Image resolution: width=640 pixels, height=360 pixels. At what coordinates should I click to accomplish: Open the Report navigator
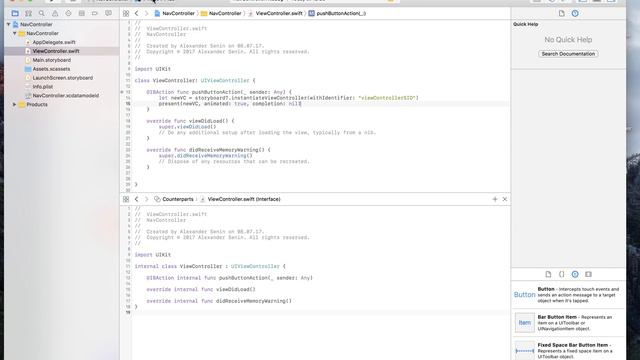(108, 13)
